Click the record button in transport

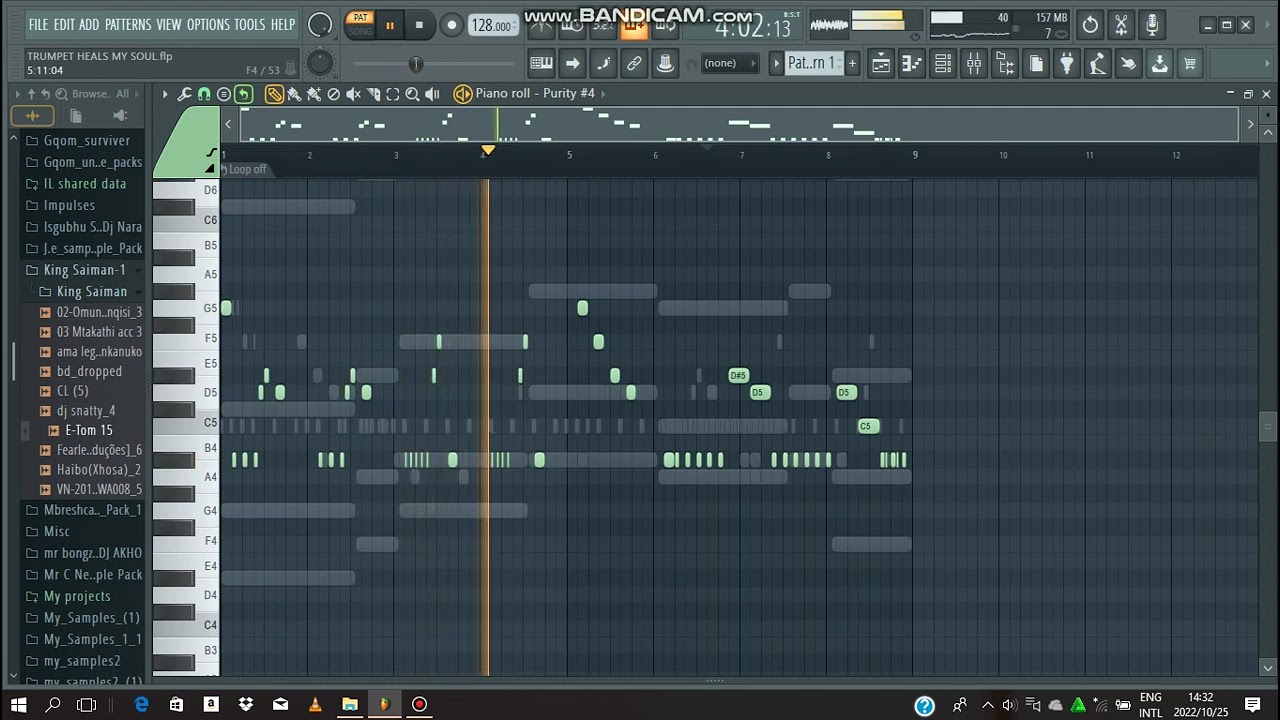point(451,25)
